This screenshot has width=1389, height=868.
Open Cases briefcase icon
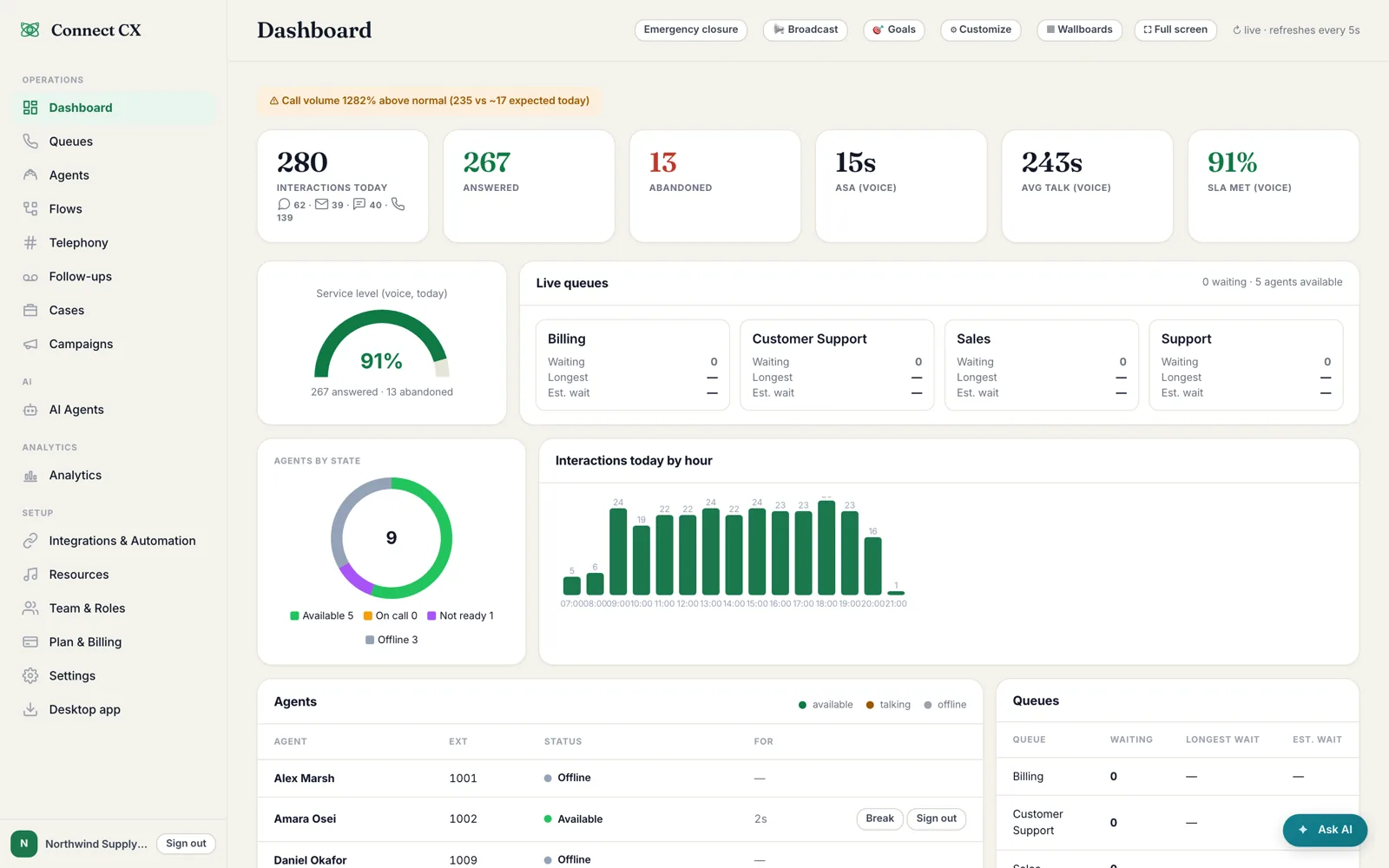tap(30, 311)
